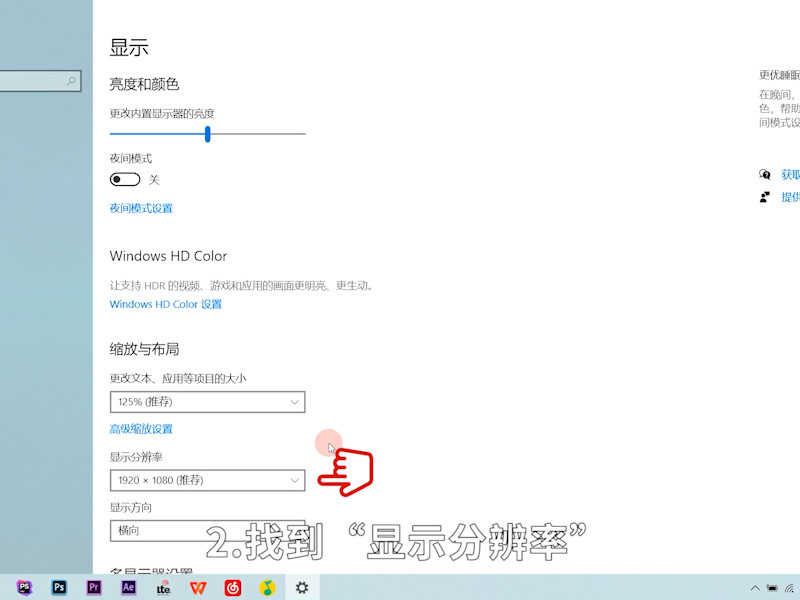800x600 pixels.
Task: Expand the 1920 × 1080 resolution dropdown
Action: [x=207, y=480]
